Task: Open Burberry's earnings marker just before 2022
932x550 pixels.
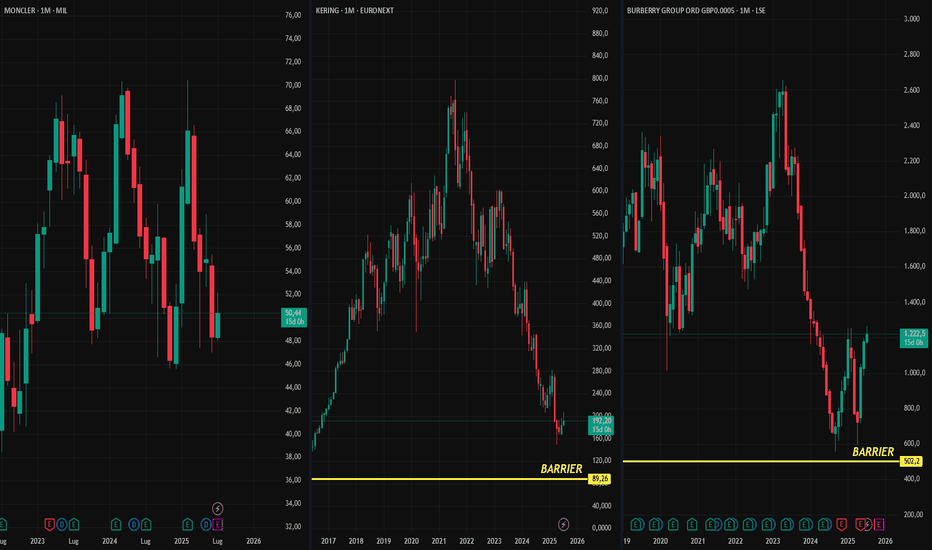Action: [729, 524]
